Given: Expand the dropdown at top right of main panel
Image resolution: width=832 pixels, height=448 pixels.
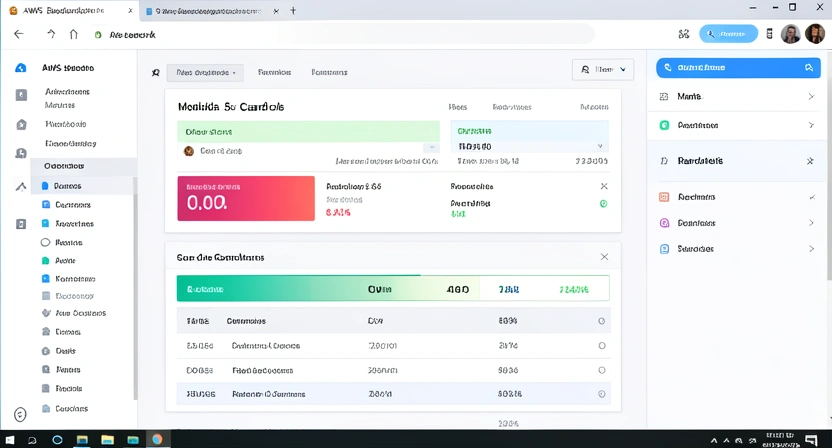Looking at the screenshot, I should coord(603,70).
